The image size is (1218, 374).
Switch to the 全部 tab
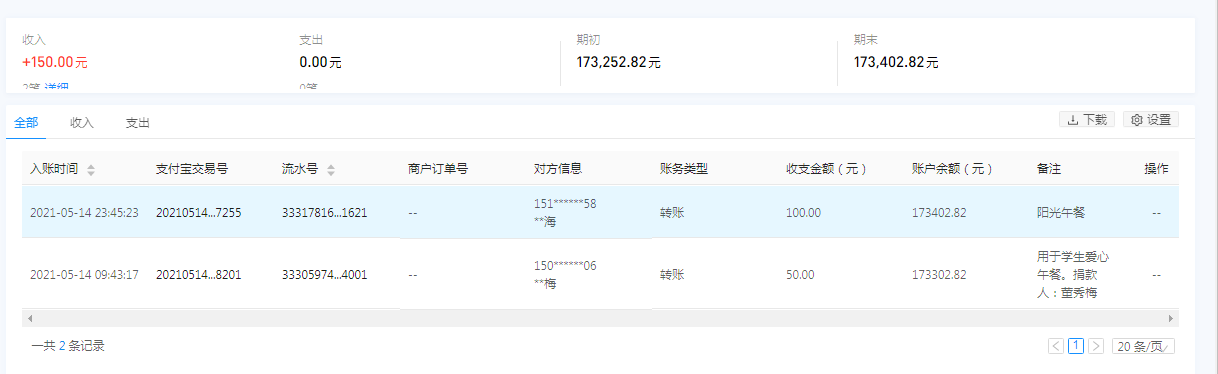[x=26, y=122]
